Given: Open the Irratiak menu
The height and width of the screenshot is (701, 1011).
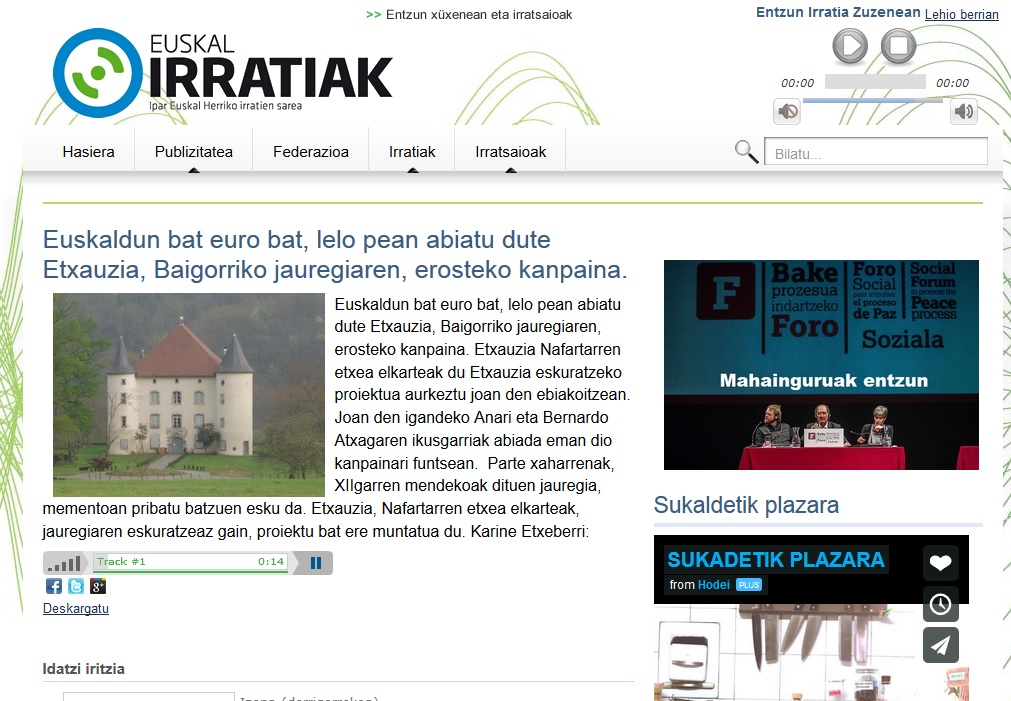Looking at the screenshot, I should (x=412, y=152).
